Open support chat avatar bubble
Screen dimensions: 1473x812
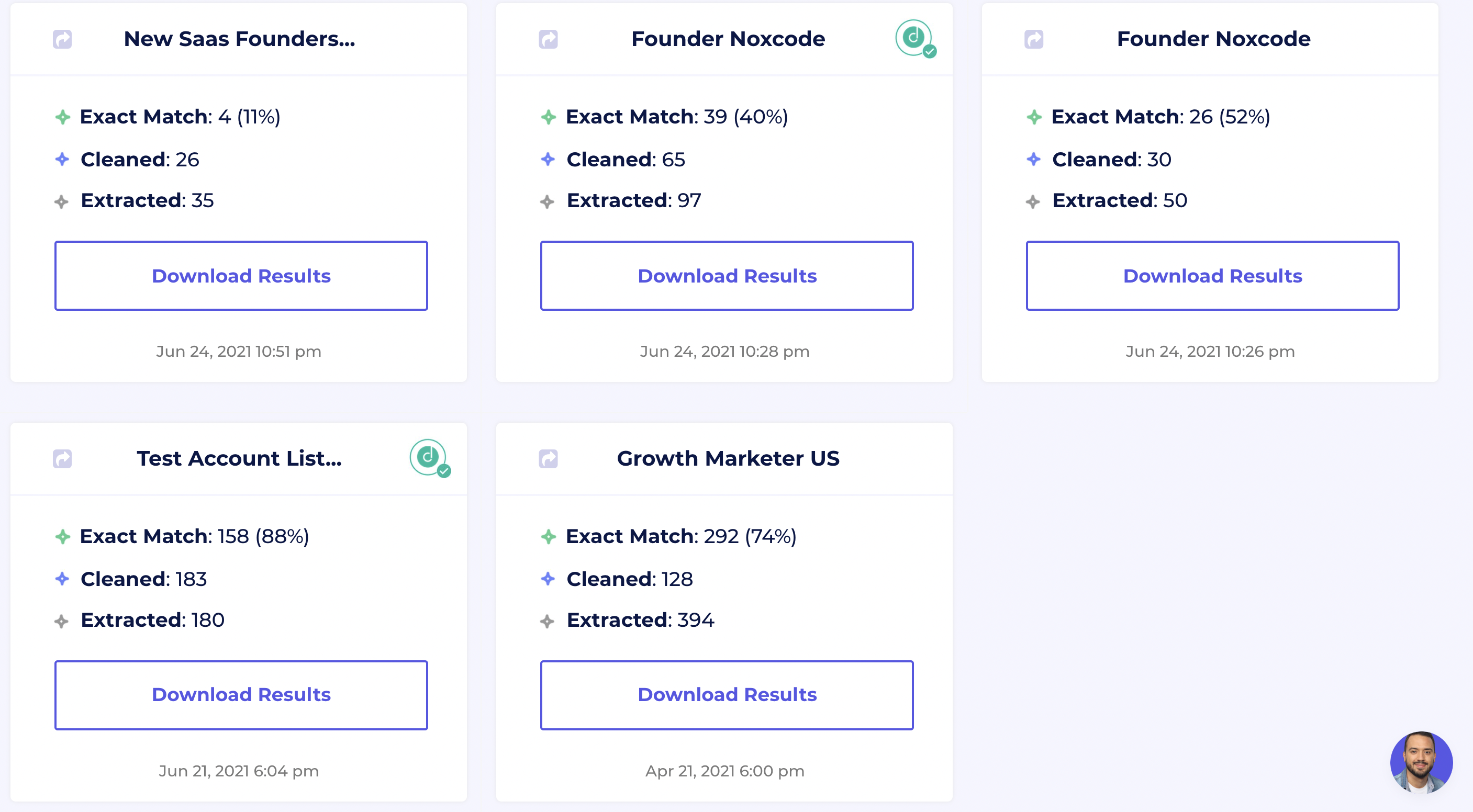click(x=1421, y=762)
